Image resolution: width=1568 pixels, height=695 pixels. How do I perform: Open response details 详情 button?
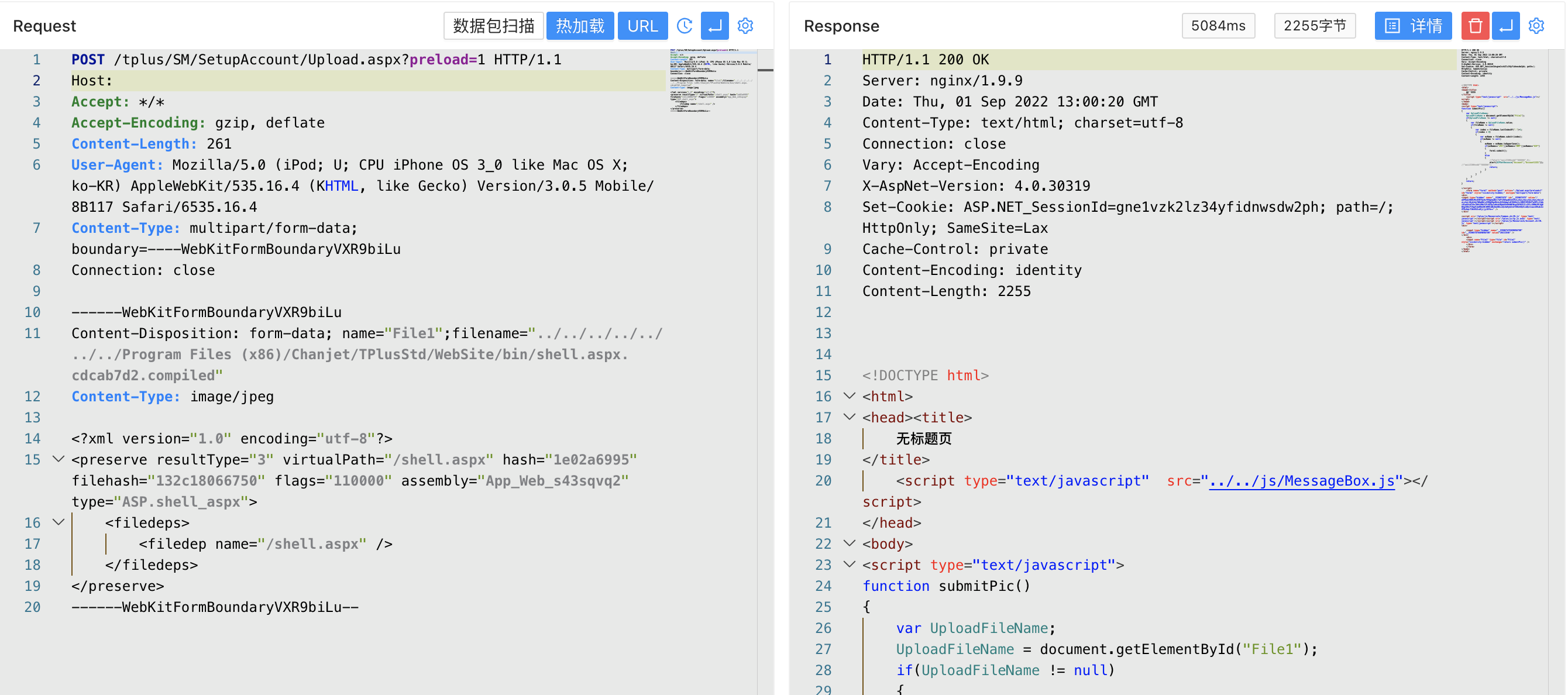coord(1413,26)
